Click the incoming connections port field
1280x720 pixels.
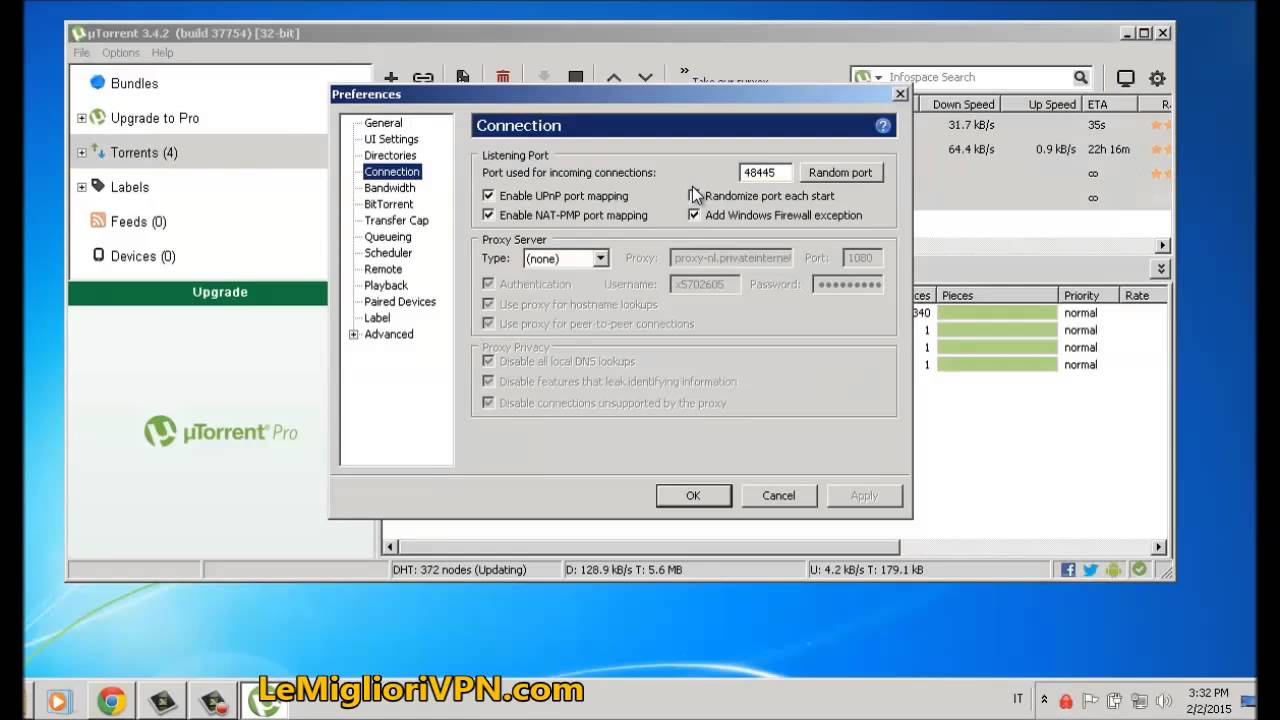766,173
